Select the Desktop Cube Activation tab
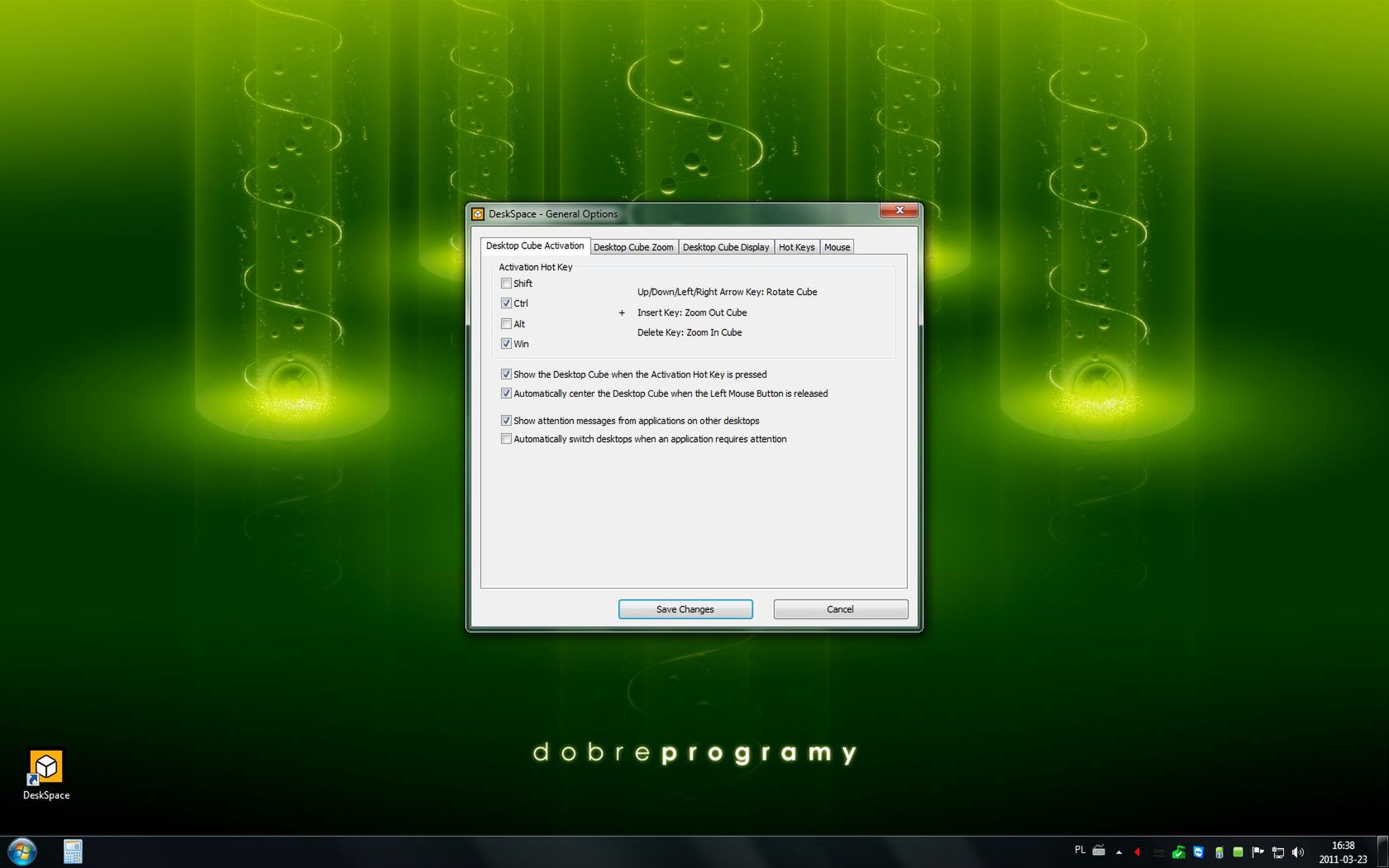The image size is (1389, 868). [535, 246]
